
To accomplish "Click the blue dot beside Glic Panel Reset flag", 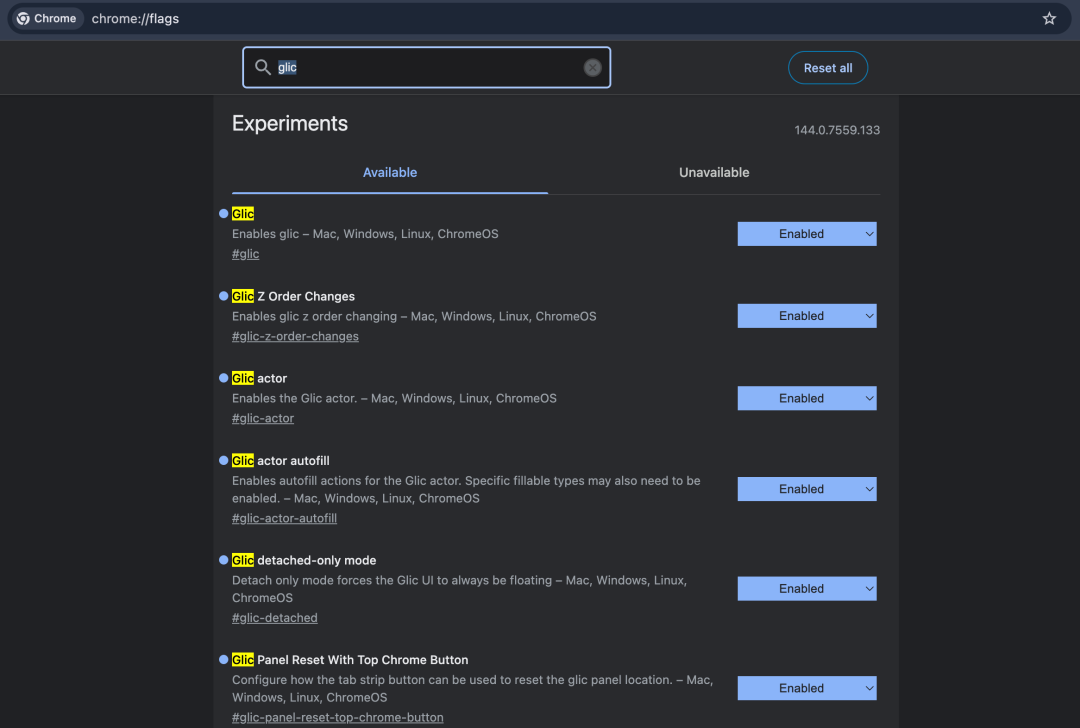I will tap(223, 659).
